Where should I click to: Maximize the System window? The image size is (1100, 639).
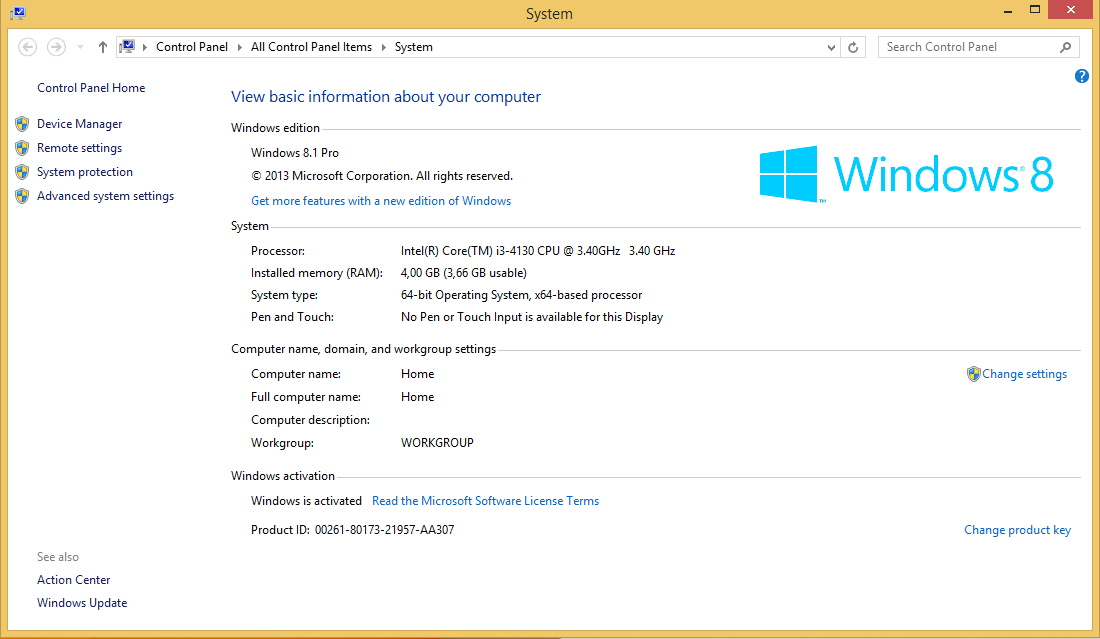(1035, 10)
